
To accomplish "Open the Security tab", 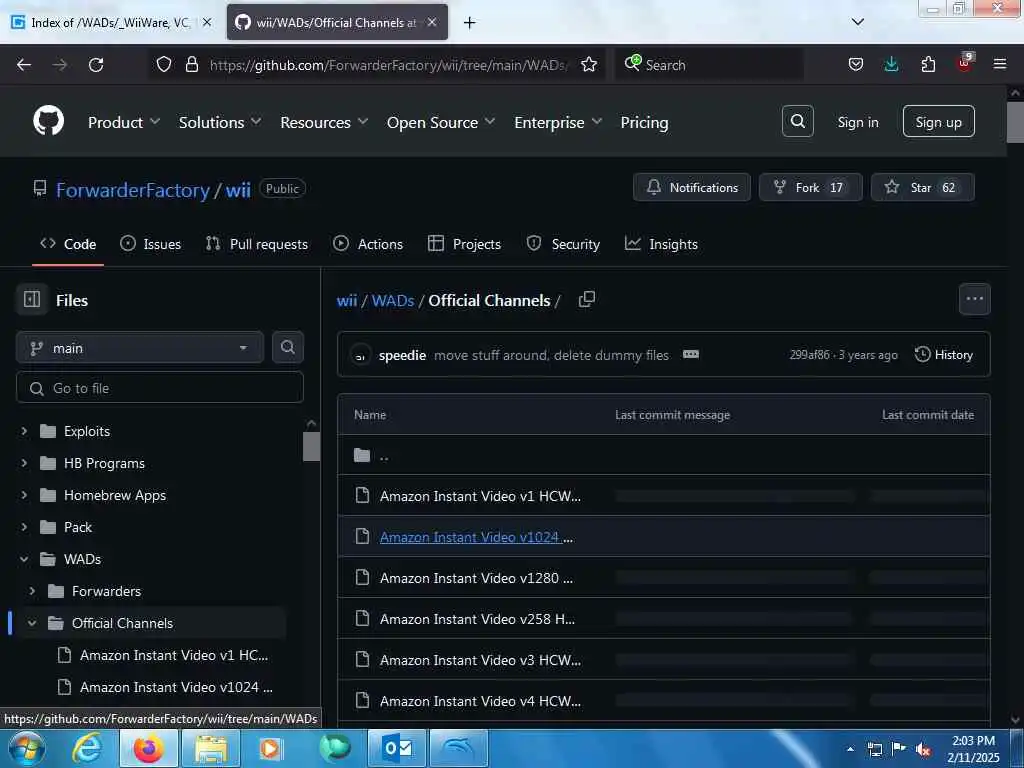I will click(563, 244).
